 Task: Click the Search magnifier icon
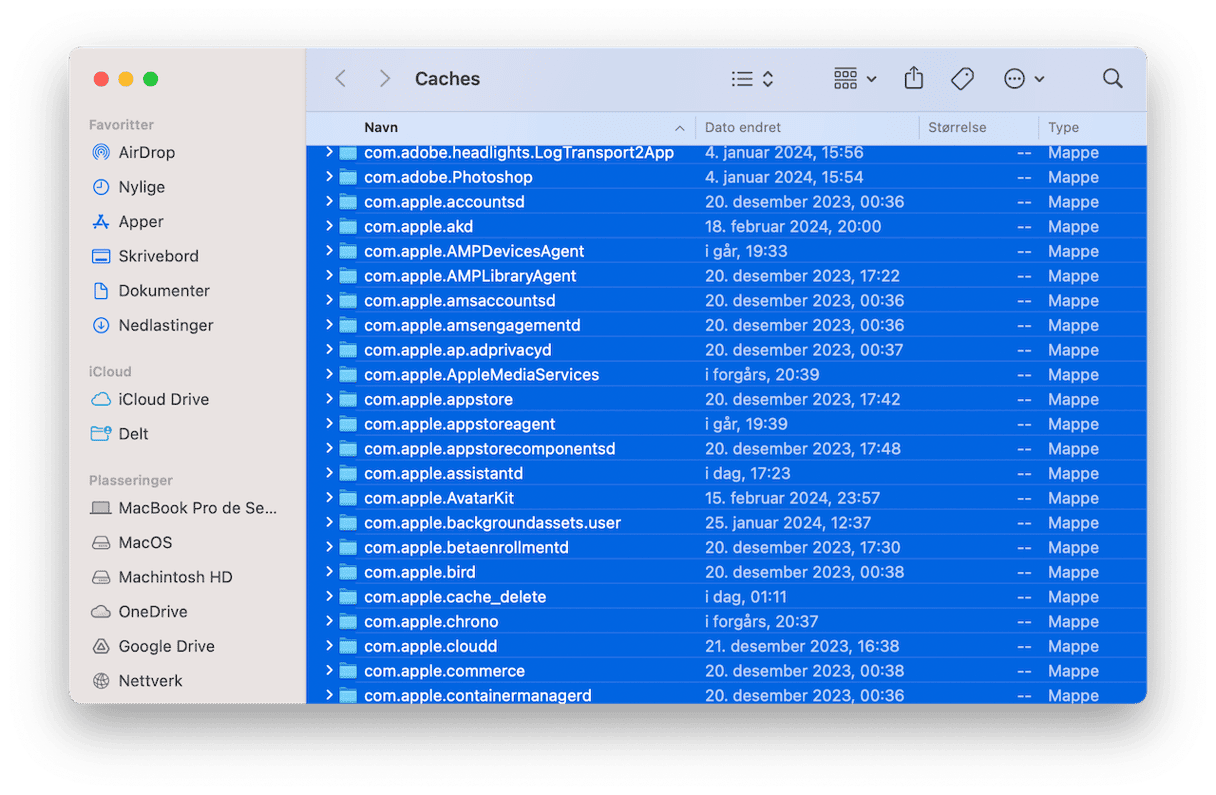pos(1112,79)
